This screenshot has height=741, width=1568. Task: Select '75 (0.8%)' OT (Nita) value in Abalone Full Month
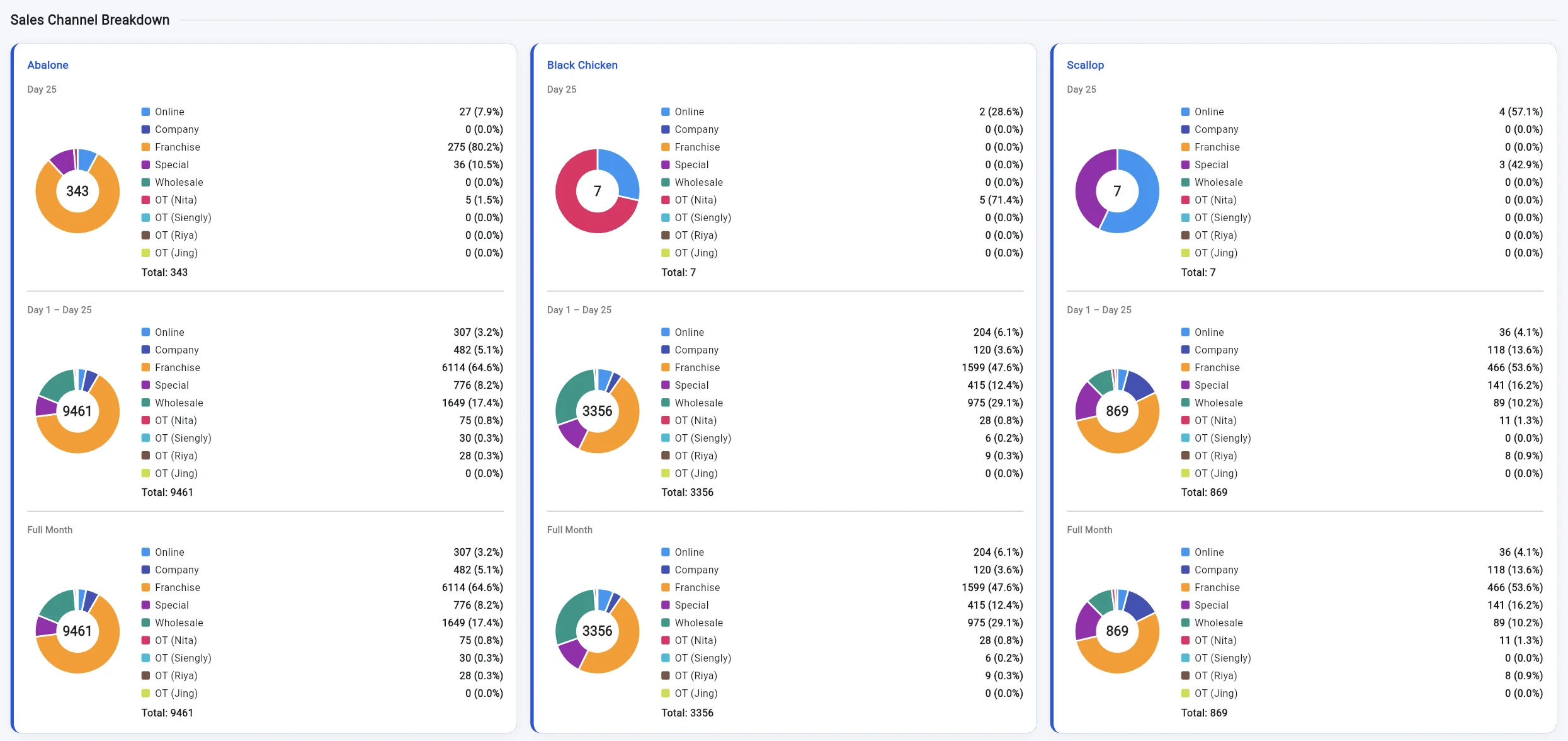point(481,640)
